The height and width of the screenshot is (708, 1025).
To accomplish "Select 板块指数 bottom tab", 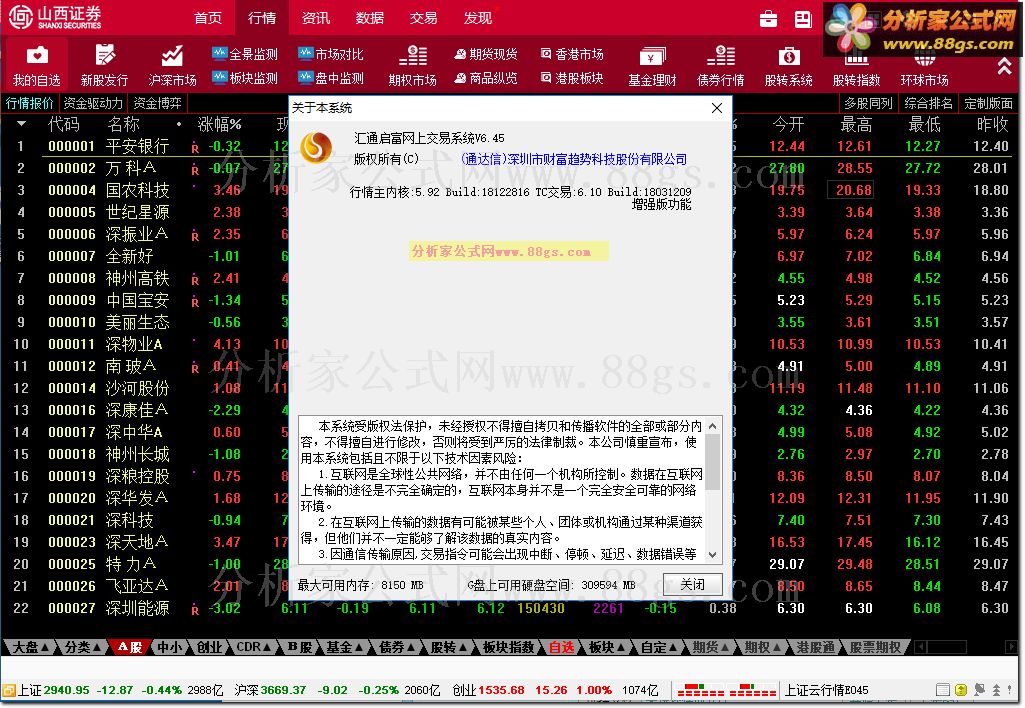I will (x=508, y=647).
